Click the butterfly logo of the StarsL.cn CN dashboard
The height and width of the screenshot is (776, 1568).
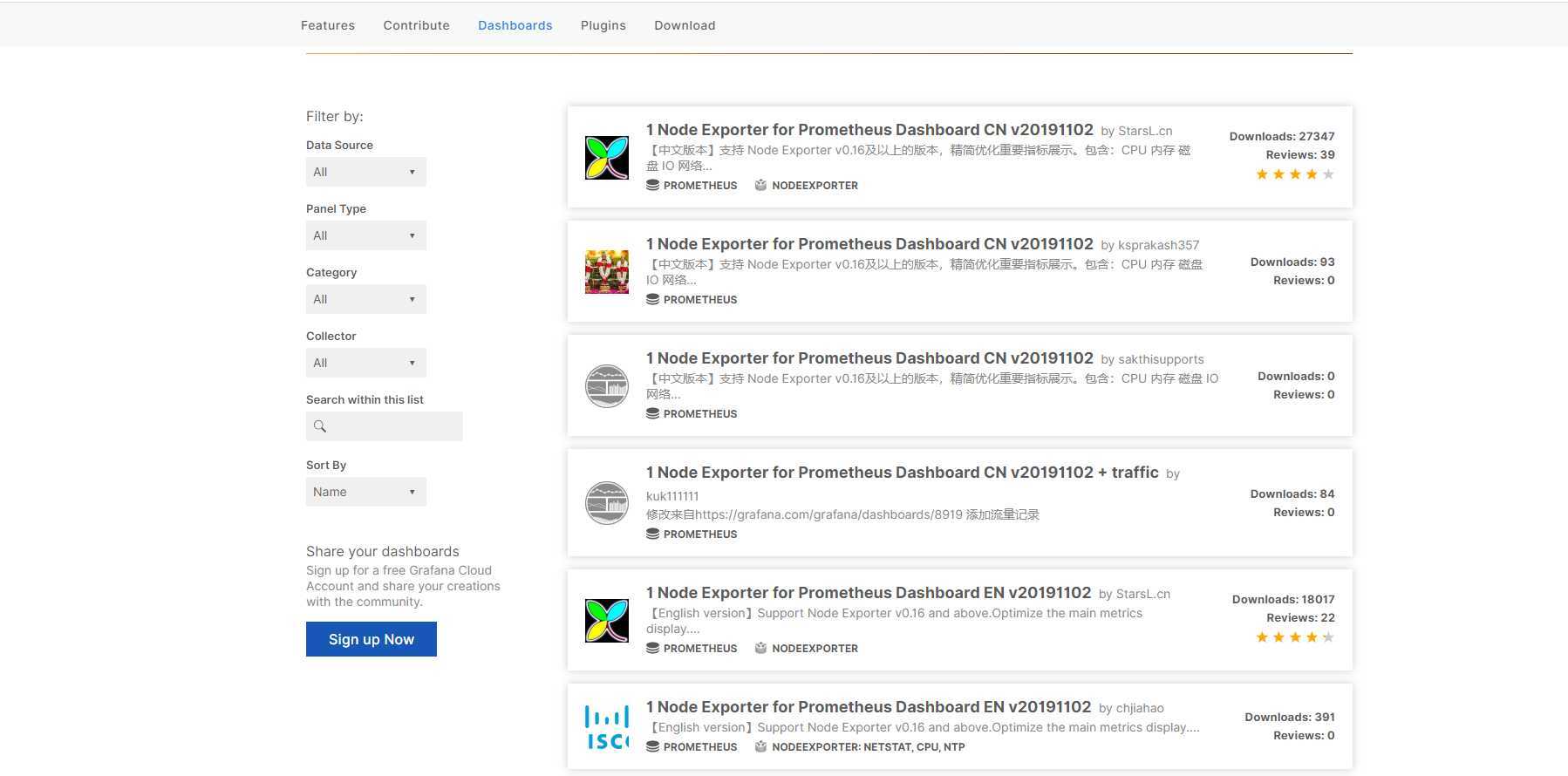pos(606,158)
